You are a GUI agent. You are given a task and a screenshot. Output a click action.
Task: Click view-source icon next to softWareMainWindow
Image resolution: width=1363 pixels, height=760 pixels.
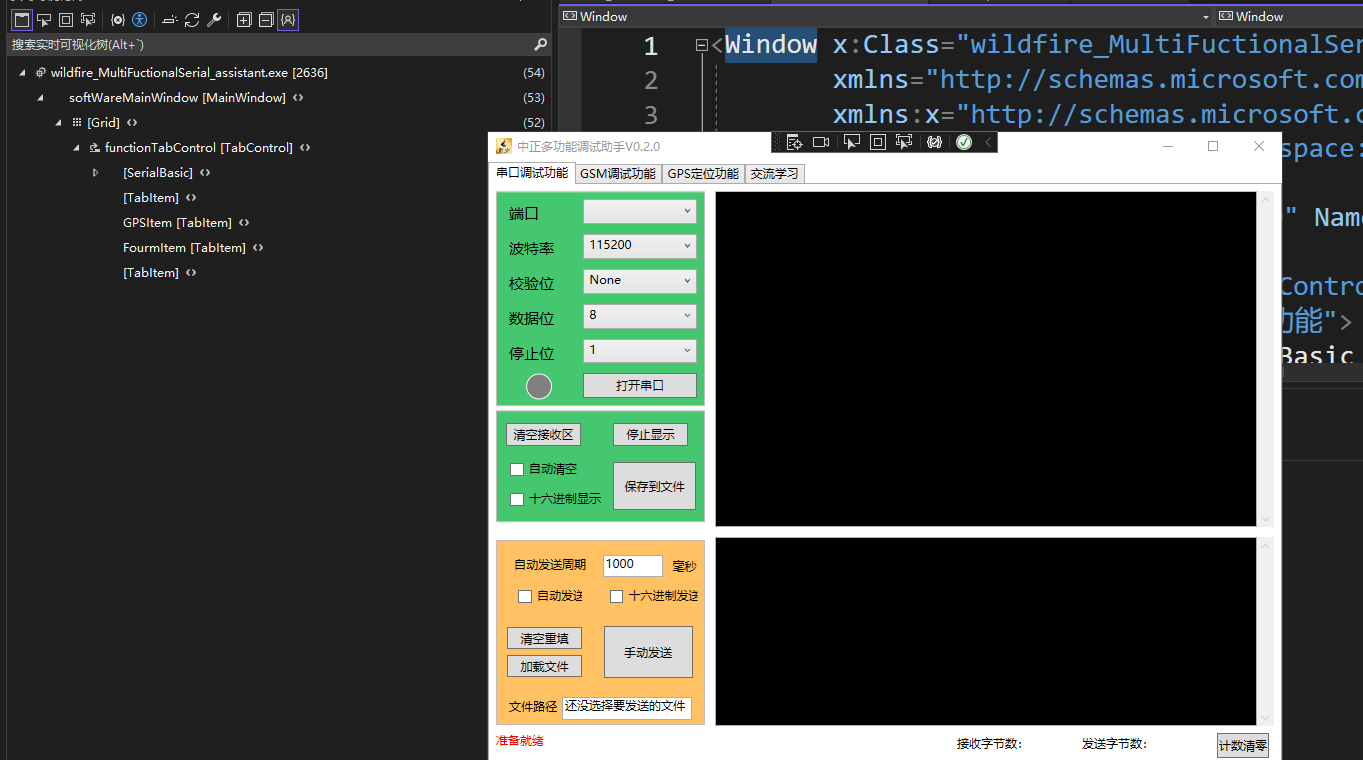coord(298,98)
